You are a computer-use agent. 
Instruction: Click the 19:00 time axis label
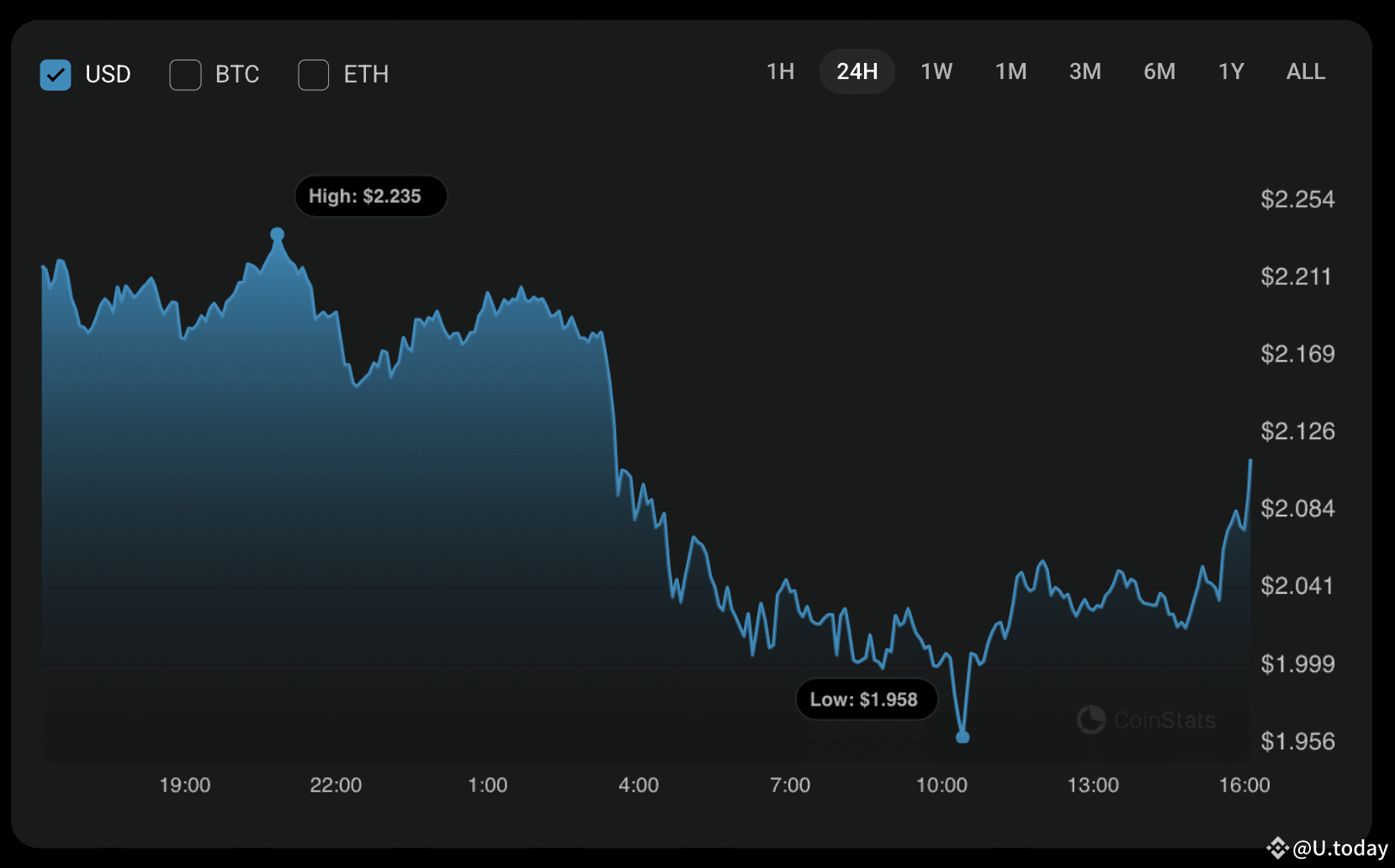click(x=185, y=786)
